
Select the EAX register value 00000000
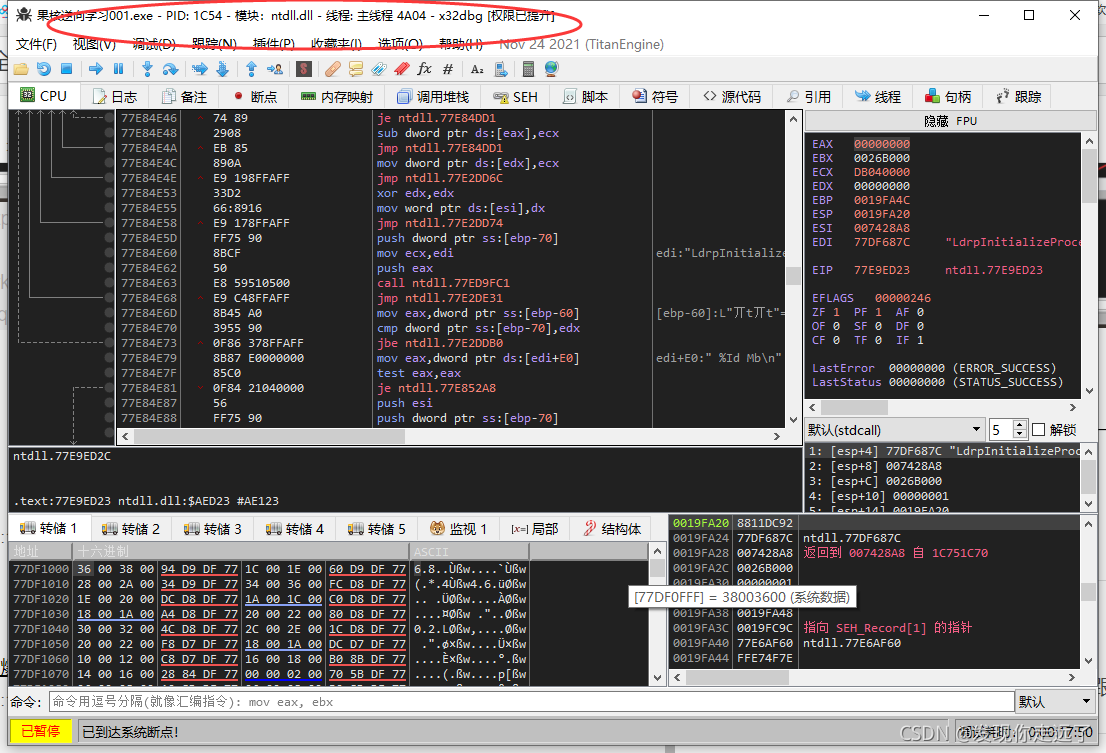[x=882, y=144]
